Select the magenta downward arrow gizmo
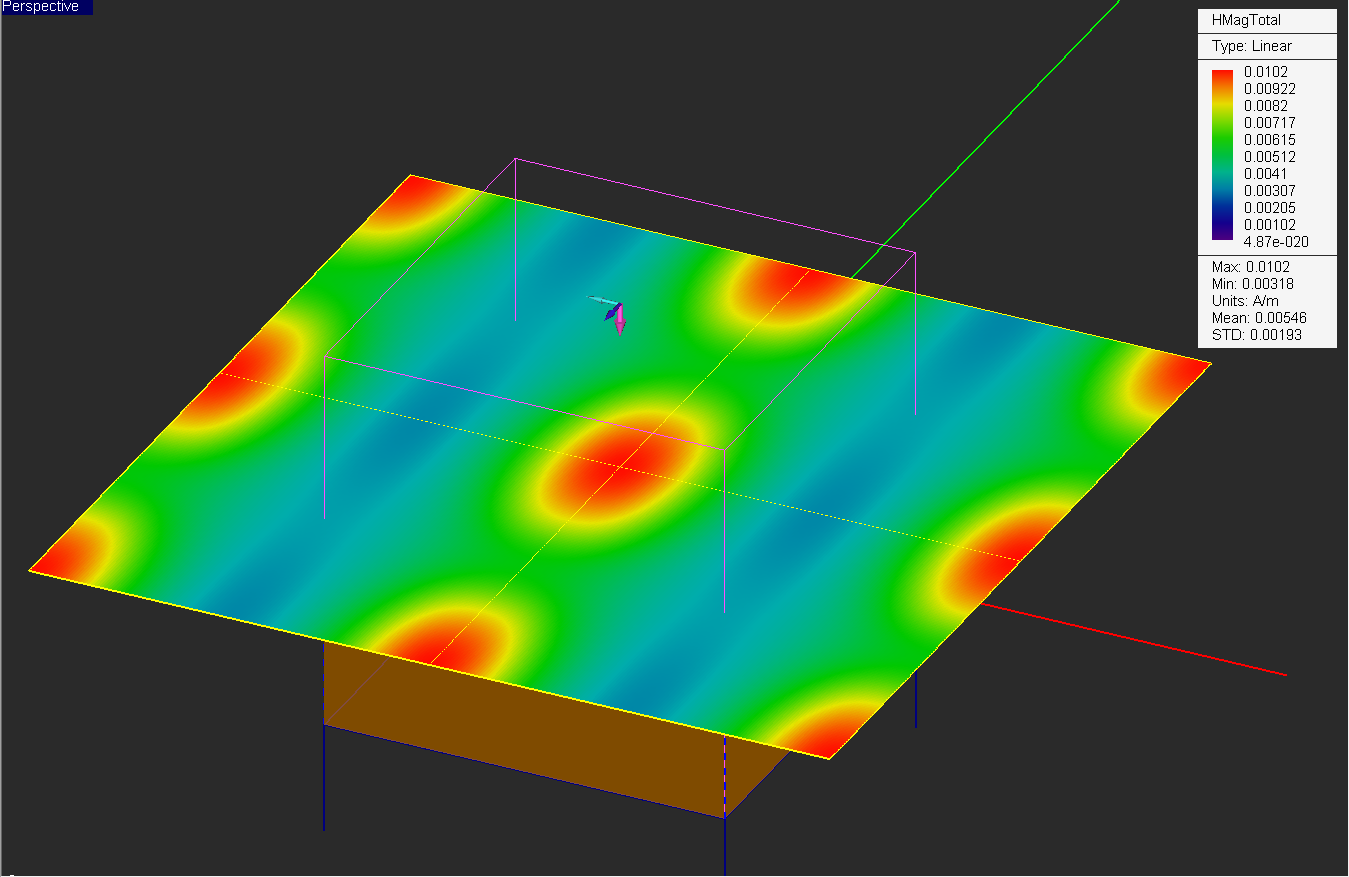The width and height of the screenshot is (1349, 877). click(620, 321)
